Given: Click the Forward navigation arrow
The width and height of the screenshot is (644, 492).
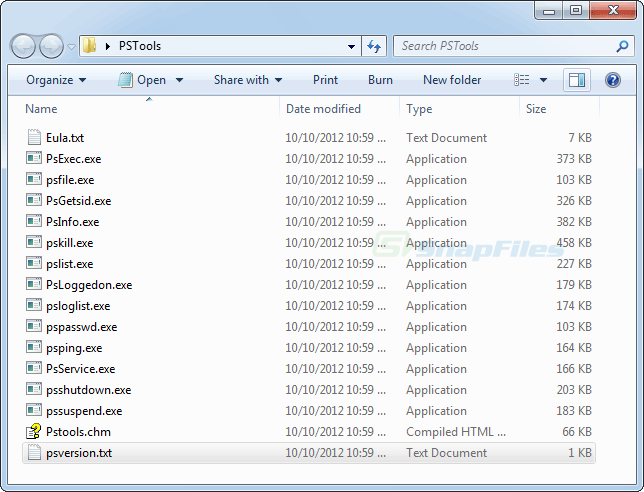Looking at the screenshot, I should click(x=51, y=46).
